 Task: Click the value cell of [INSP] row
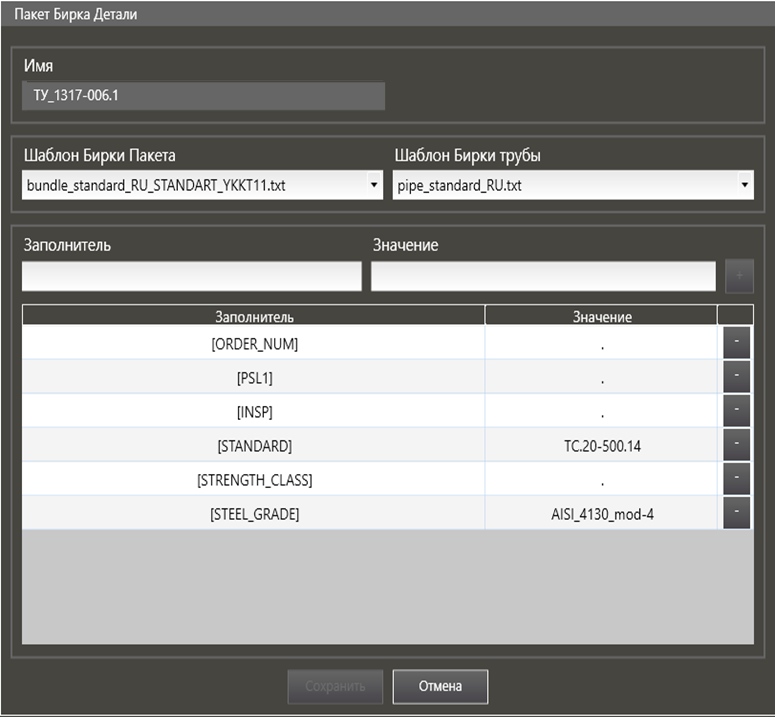point(602,411)
